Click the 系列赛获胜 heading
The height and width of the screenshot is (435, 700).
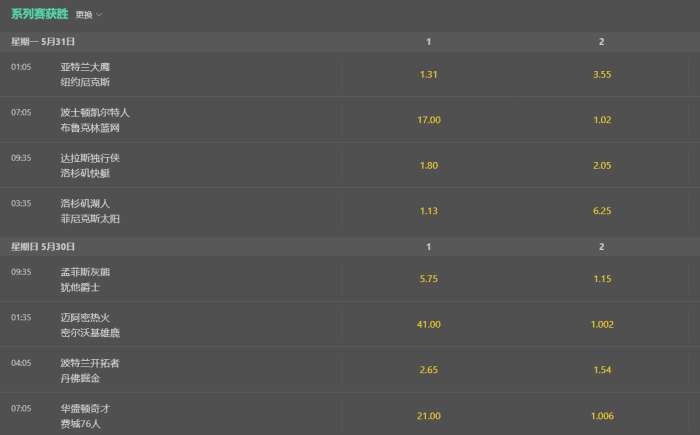(39, 15)
